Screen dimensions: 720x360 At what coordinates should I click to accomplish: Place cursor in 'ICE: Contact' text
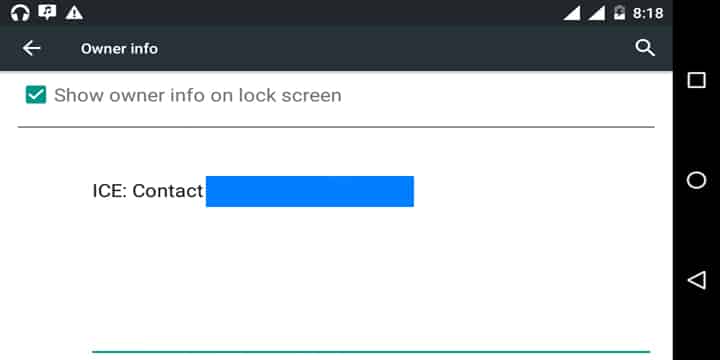147,191
